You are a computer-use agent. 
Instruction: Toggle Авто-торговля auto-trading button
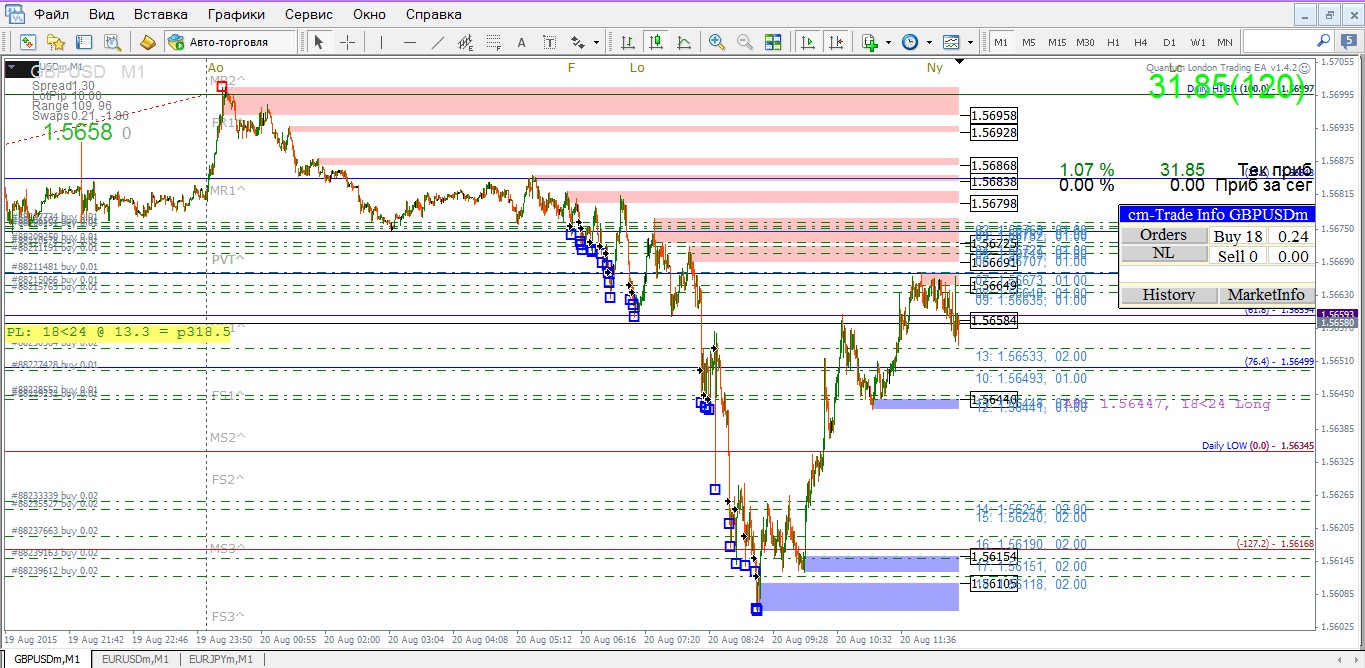[x=231, y=42]
